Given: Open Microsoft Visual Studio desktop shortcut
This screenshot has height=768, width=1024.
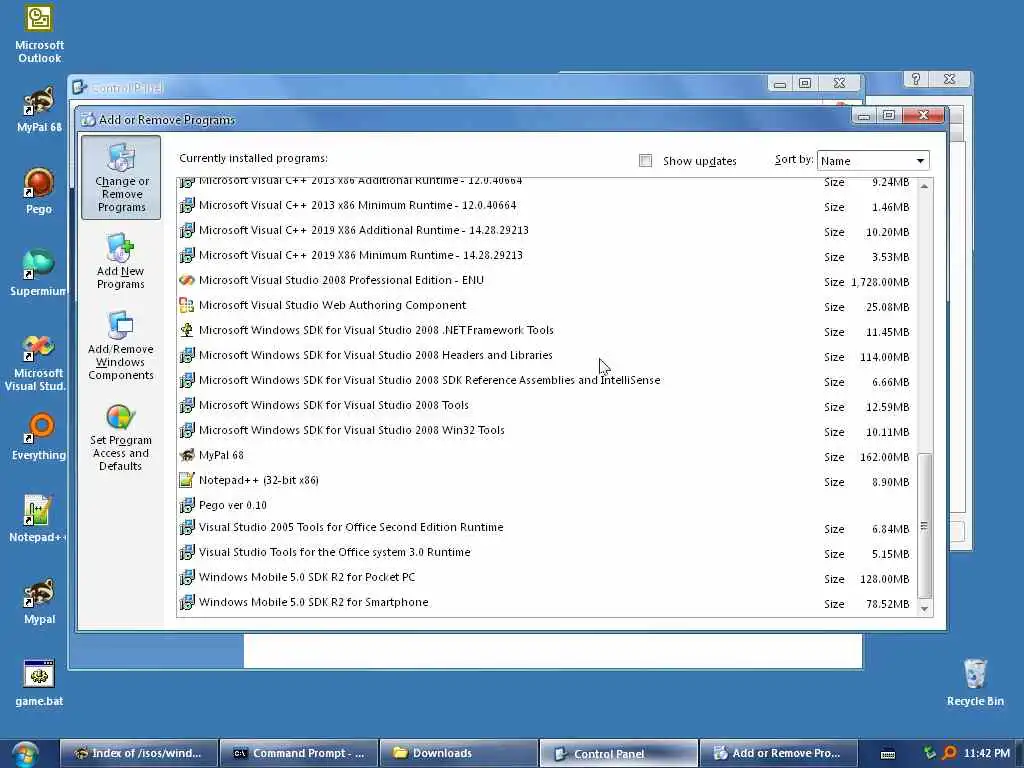Looking at the screenshot, I should tap(36, 362).
